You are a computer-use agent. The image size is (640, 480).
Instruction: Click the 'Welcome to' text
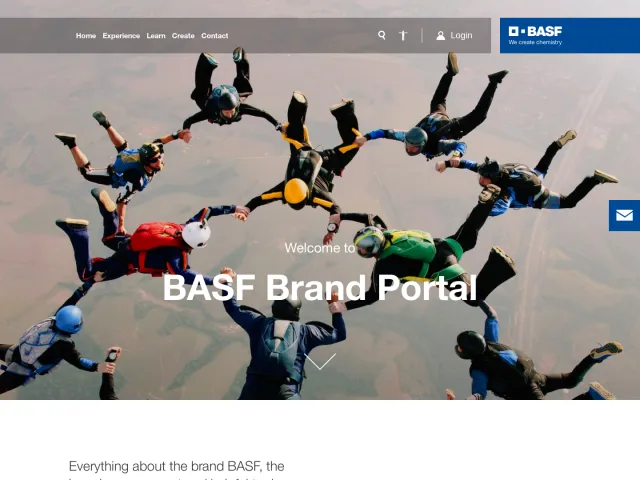[x=320, y=248]
